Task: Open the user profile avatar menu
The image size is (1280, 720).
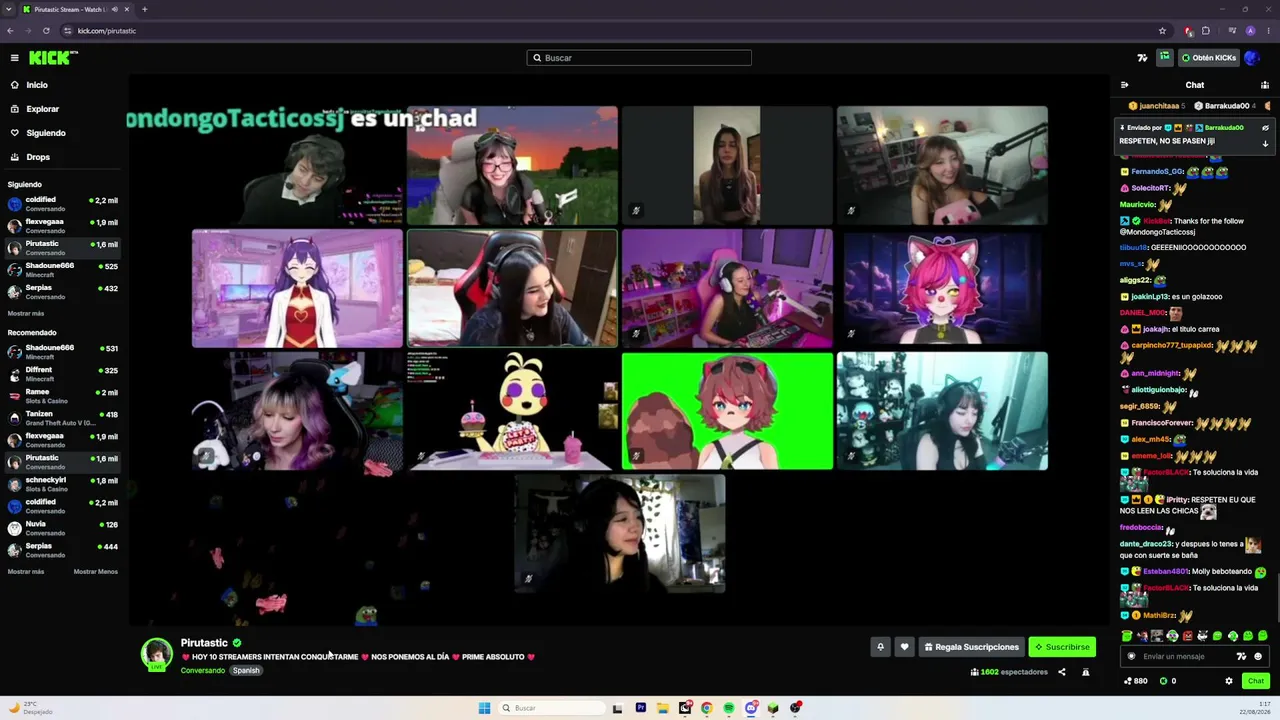Action: click(1251, 58)
